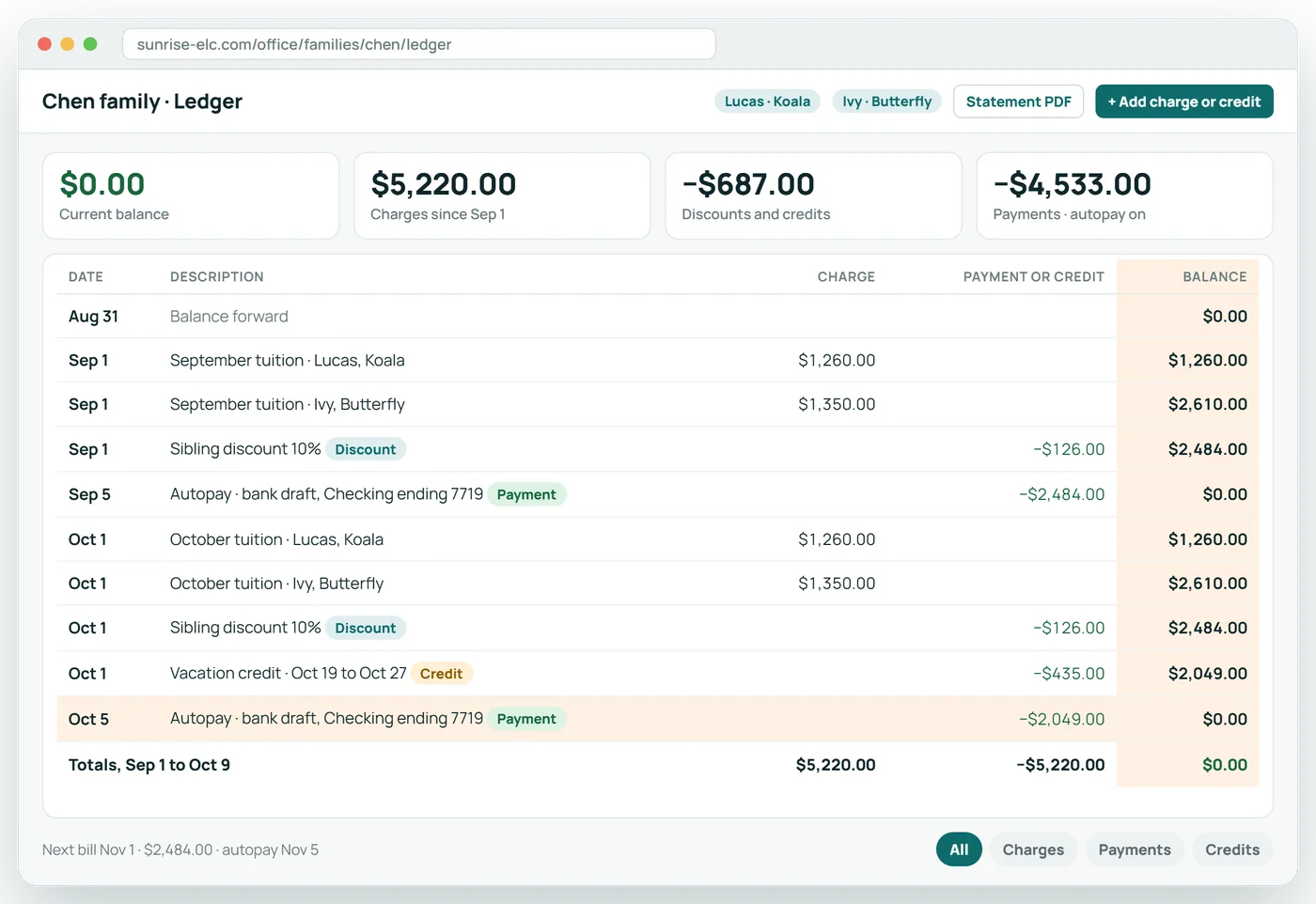Open the Charges since Sep 1 card
The image size is (1316, 904).
coord(502,195)
